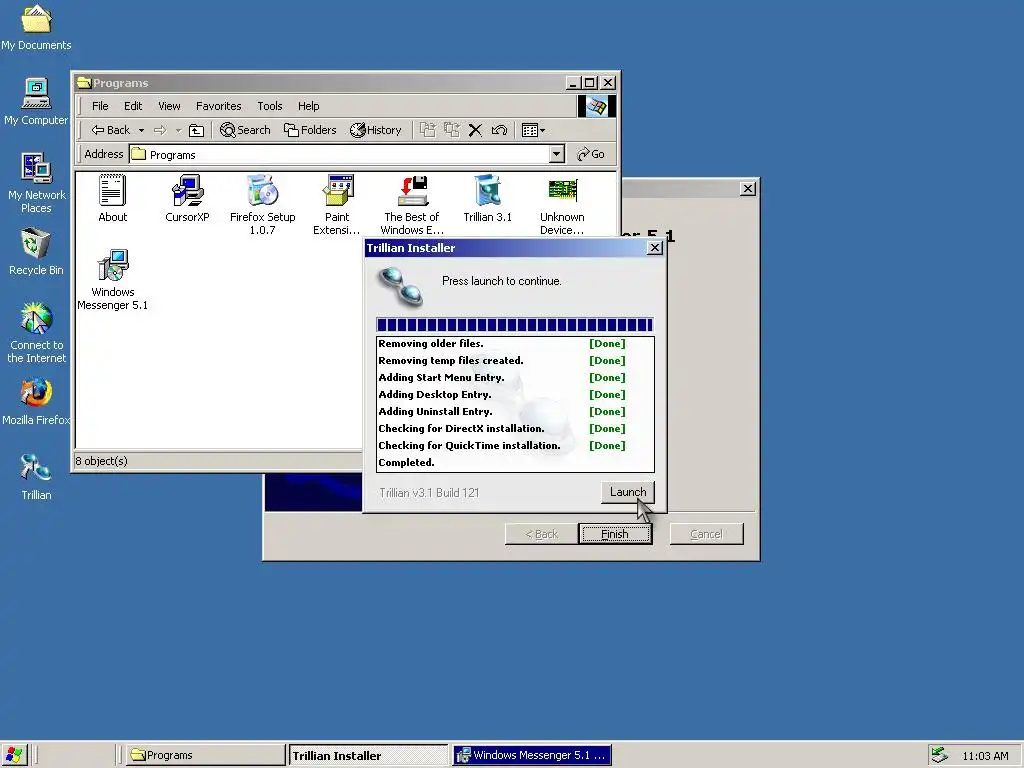
Task: Click Finish in Windows Messenger setup
Action: (x=615, y=534)
